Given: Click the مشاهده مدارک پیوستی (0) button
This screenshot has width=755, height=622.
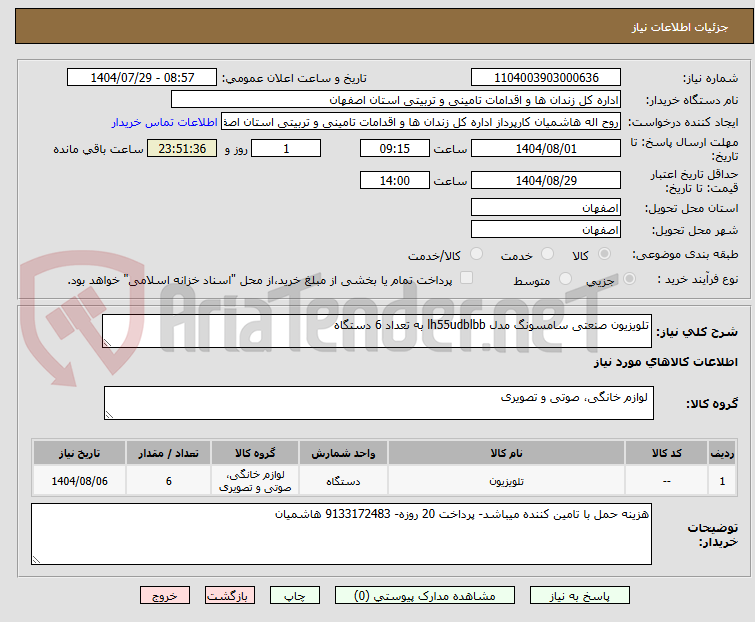Looking at the screenshot, I should [x=425, y=596].
